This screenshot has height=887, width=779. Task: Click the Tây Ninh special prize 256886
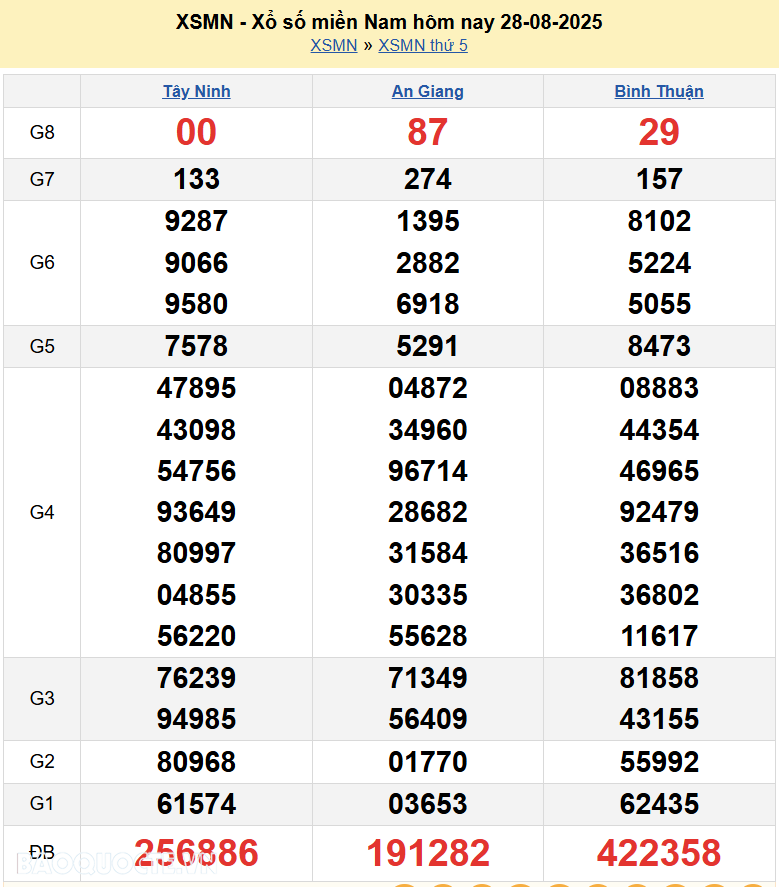coord(196,853)
